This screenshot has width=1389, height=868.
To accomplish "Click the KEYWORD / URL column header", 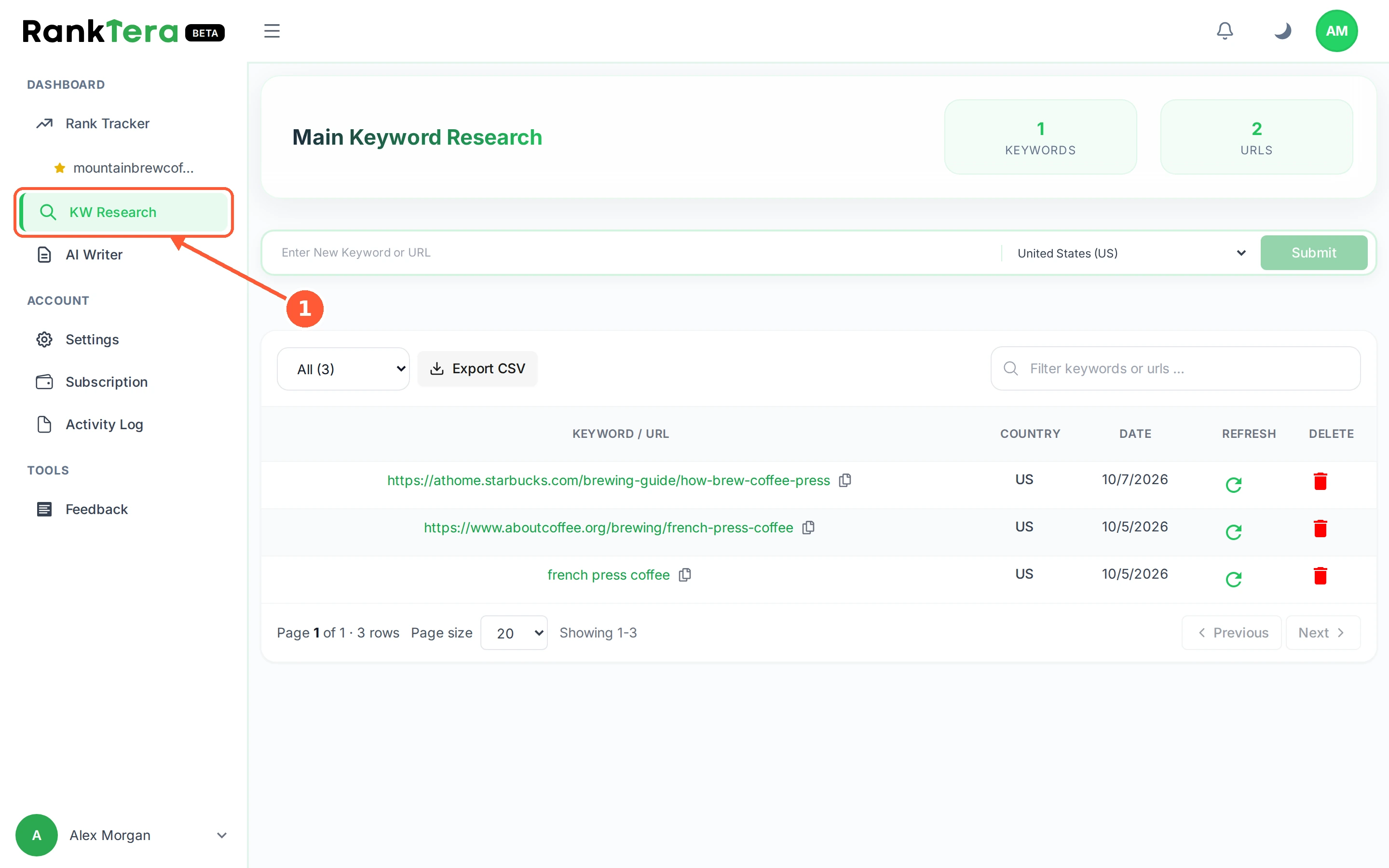I will tap(620, 434).
